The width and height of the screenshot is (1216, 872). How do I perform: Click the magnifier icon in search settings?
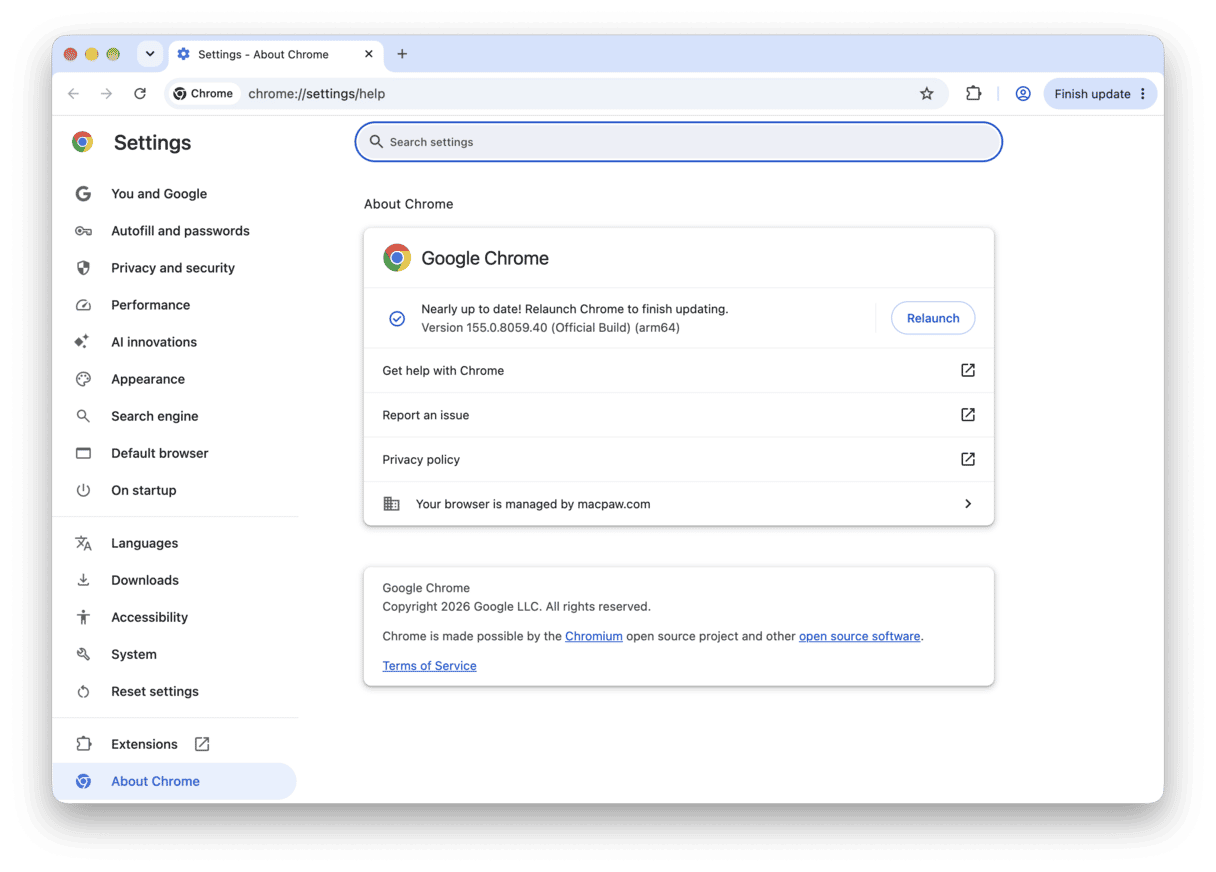pos(376,142)
